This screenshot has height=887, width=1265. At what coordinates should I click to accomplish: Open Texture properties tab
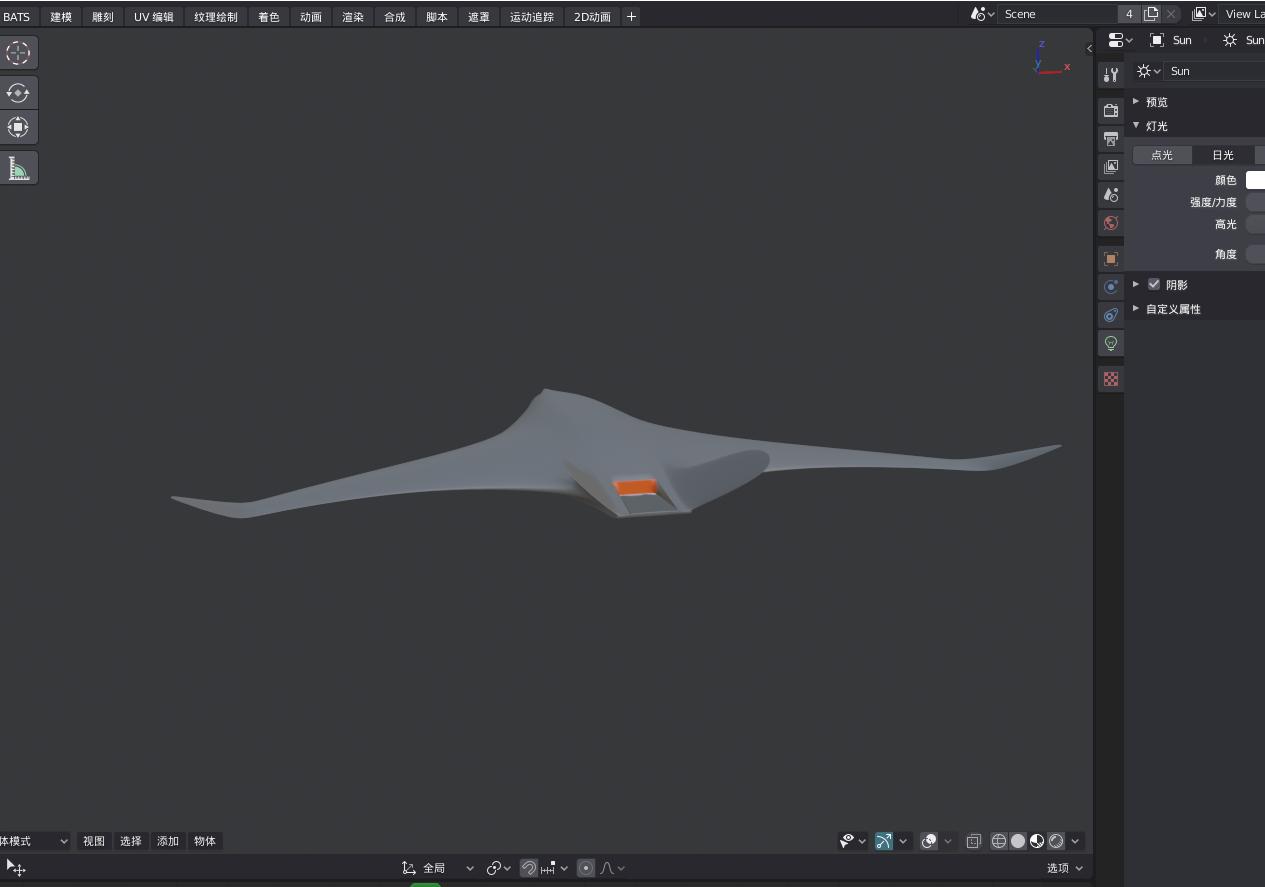(x=1110, y=379)
